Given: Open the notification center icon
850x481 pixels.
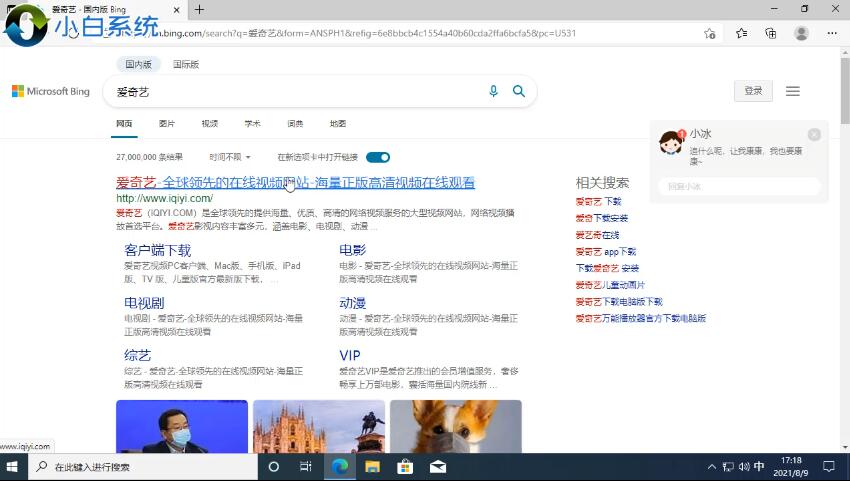Looking at the screenshot, I should click(829, 467).
